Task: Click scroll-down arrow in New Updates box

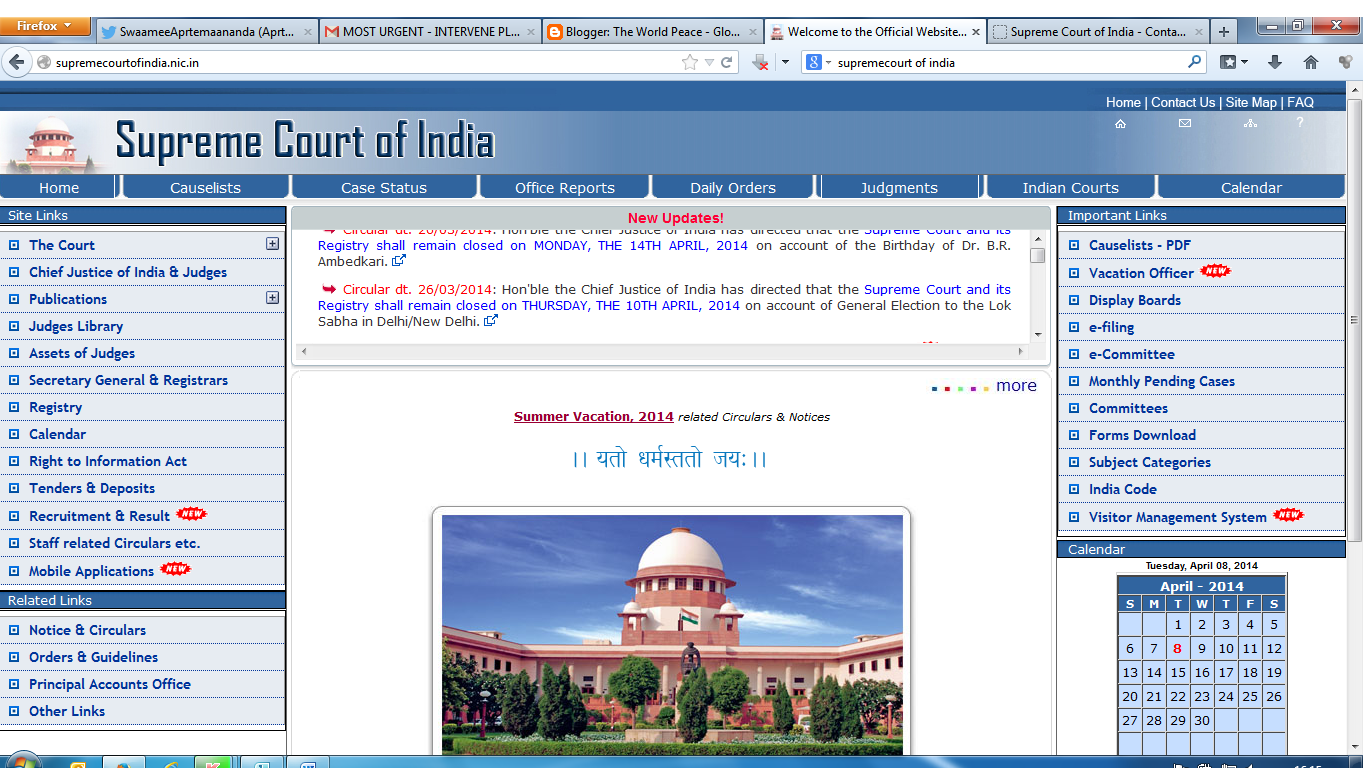Action: [x=1038, y=334]
